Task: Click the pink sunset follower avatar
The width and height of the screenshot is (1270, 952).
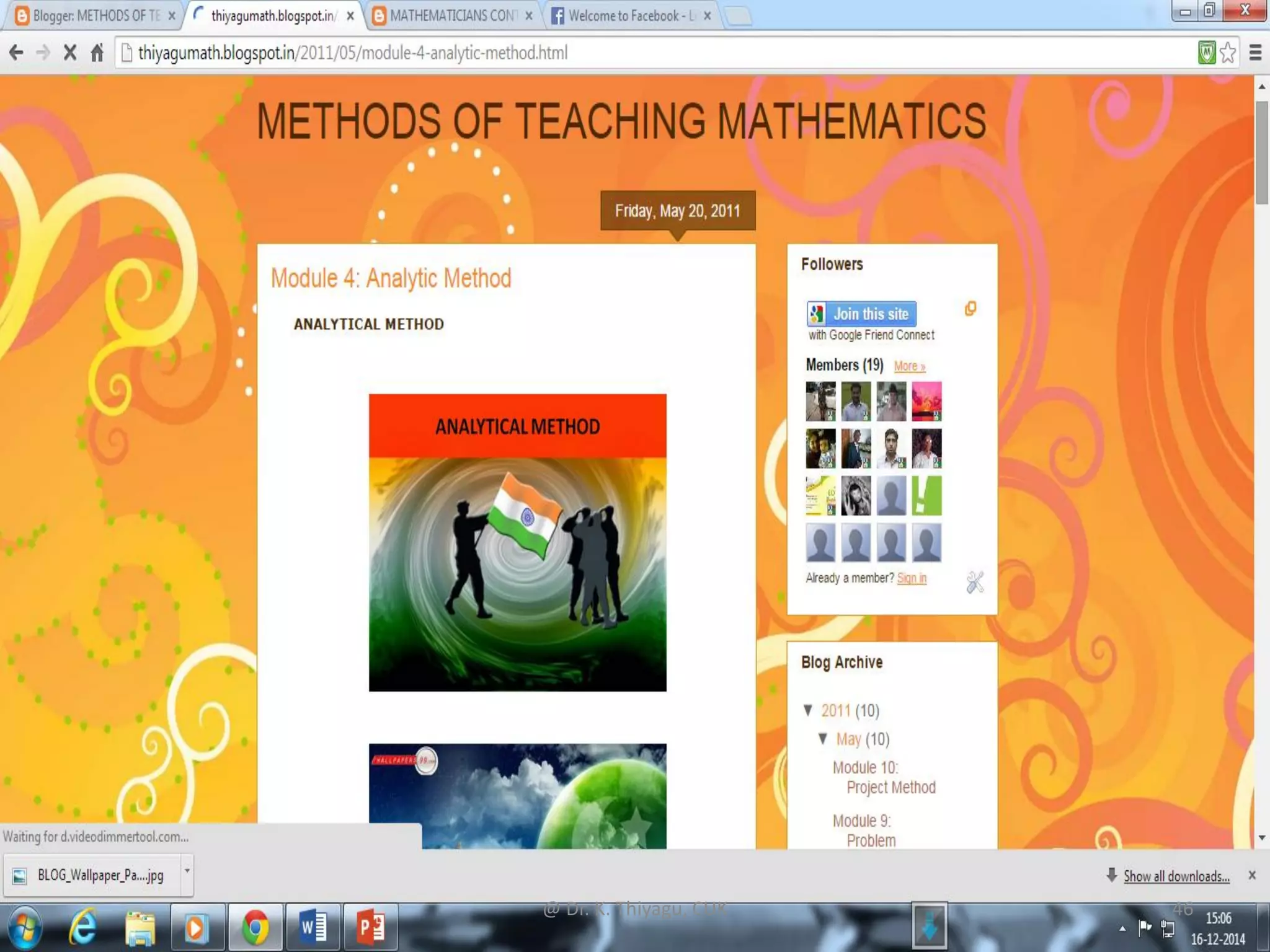Action: pyautogui.click(x=926, y=402)
